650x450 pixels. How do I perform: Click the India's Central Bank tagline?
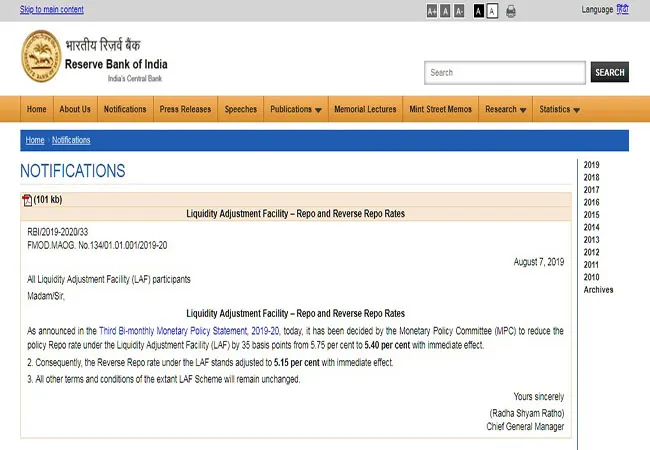coord(135,78)
